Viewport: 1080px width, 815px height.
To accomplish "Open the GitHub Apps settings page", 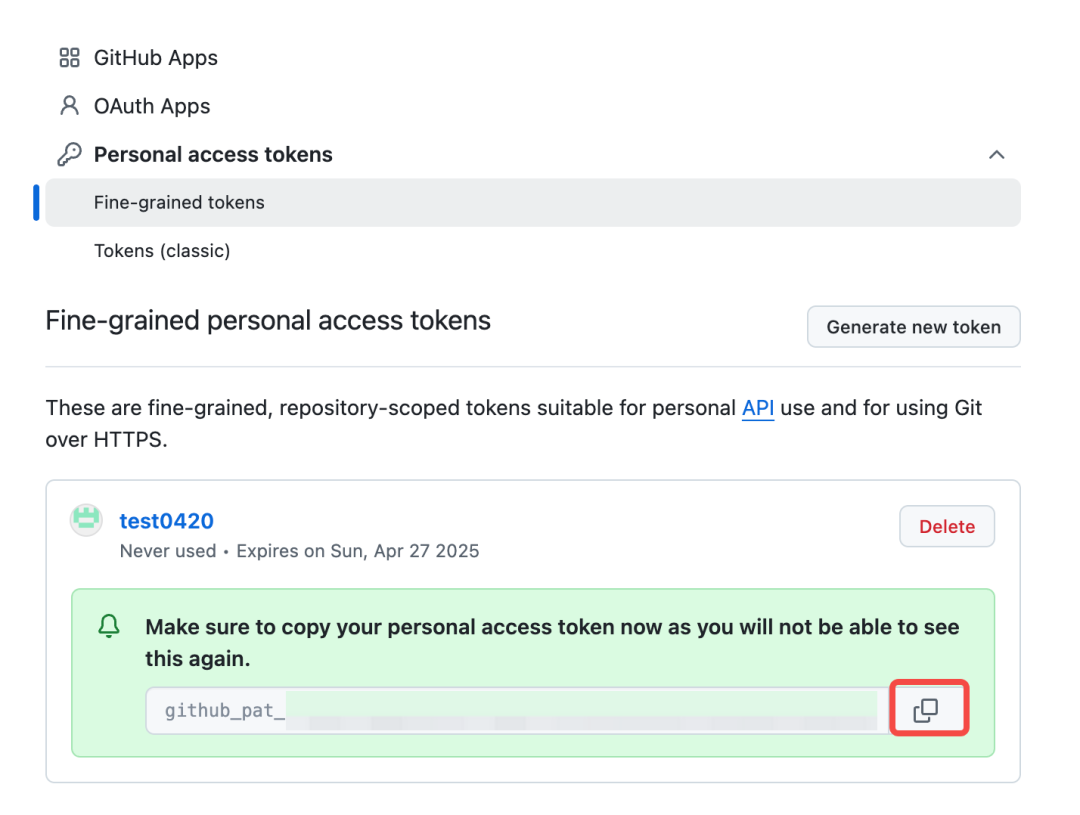I will [155, 58].
